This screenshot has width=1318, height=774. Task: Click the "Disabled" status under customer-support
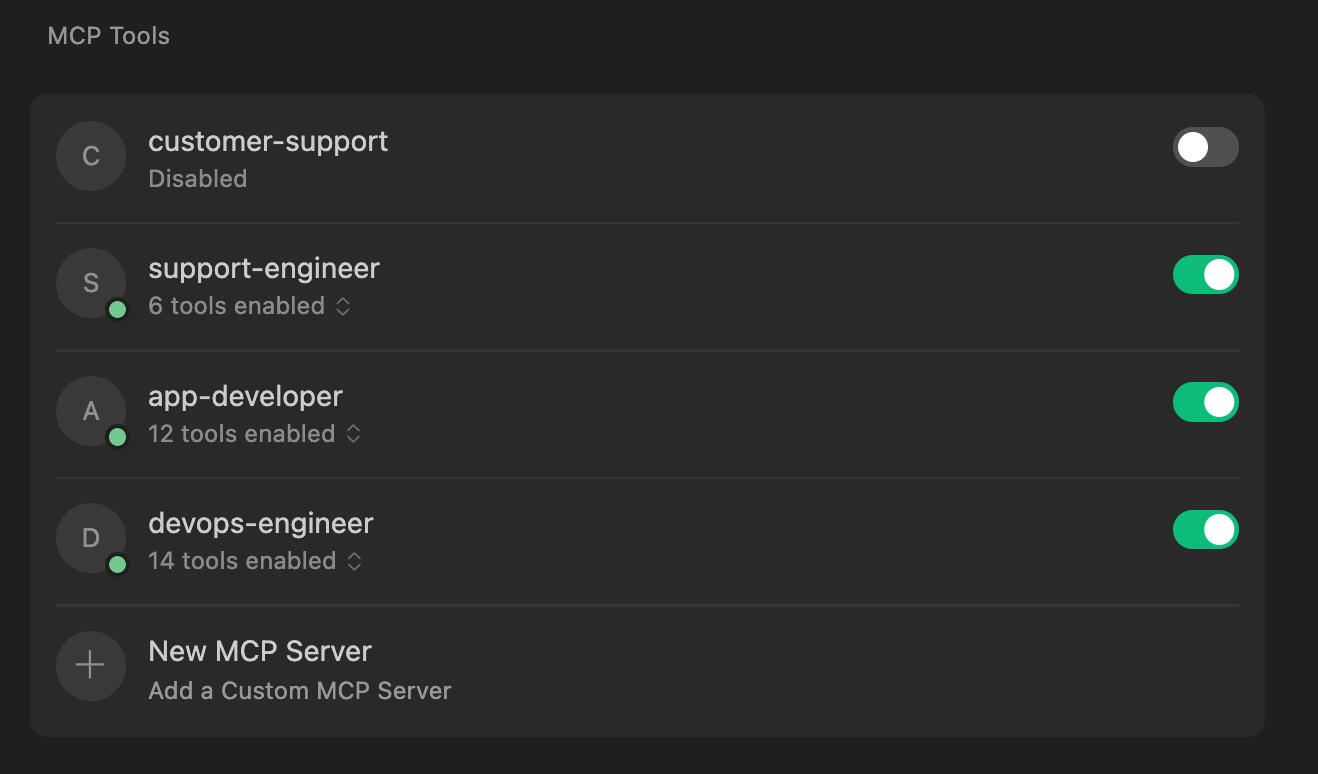tap(197, 179)
